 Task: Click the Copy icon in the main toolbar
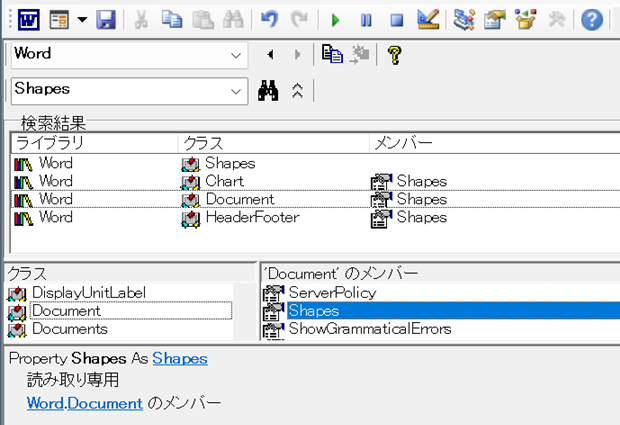tap(172, 19)
